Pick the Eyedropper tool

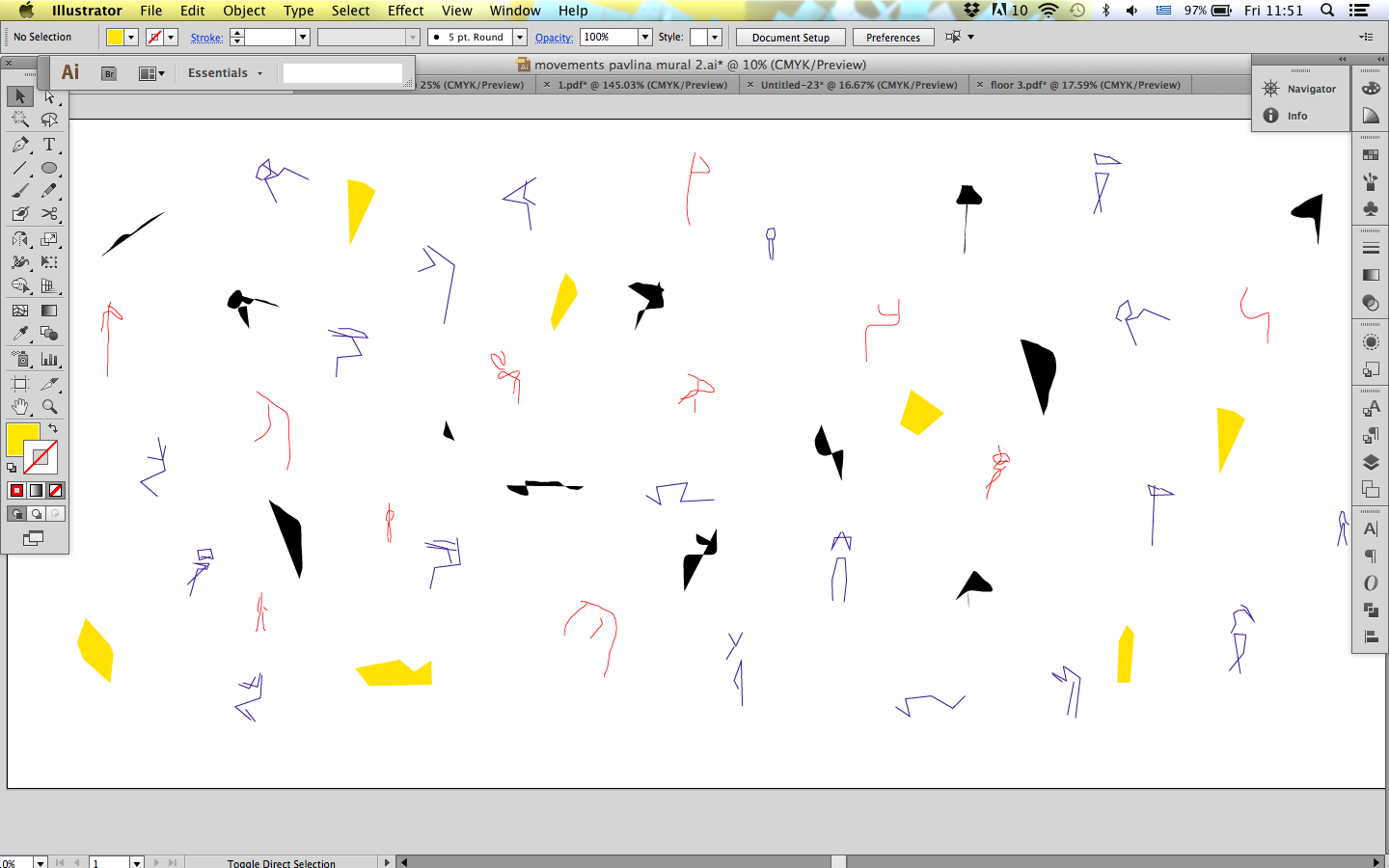[x=20, y=334]
